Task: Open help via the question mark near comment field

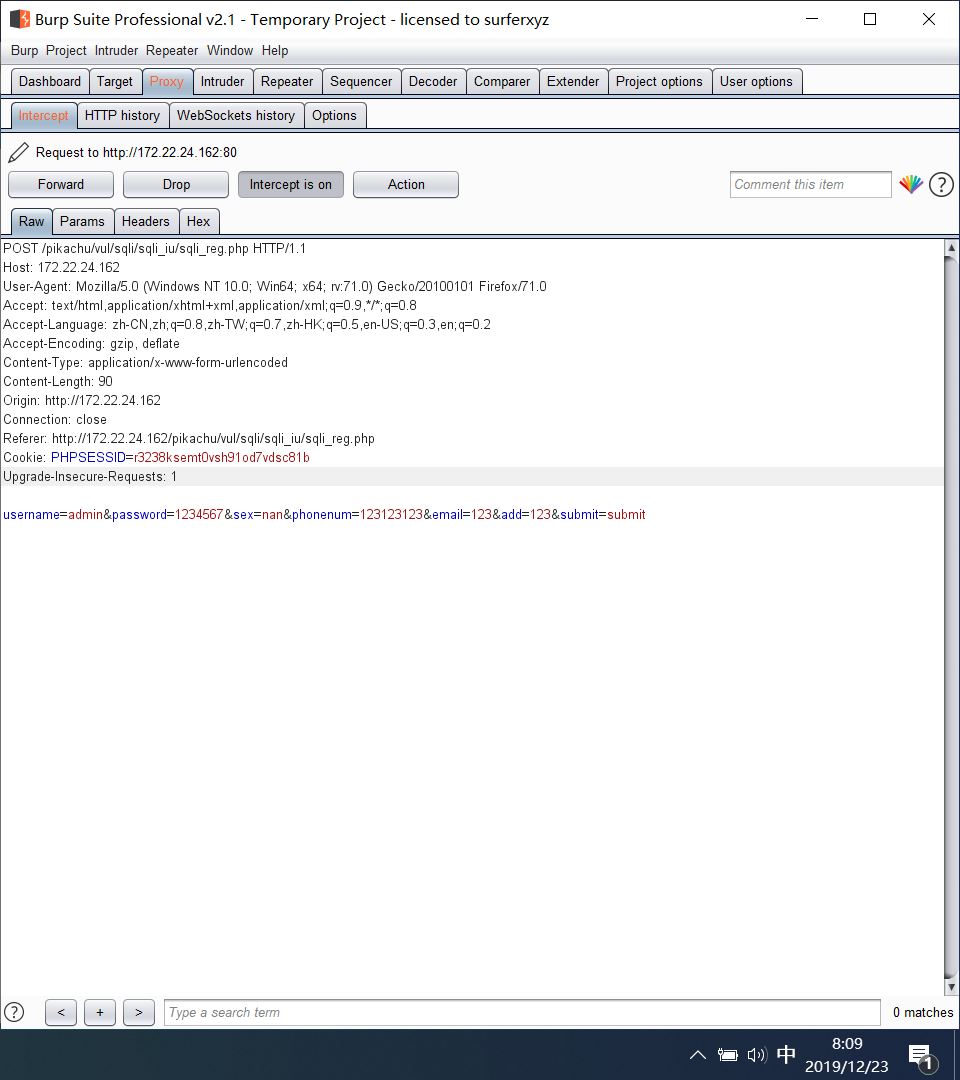Action: click(941, 184)
